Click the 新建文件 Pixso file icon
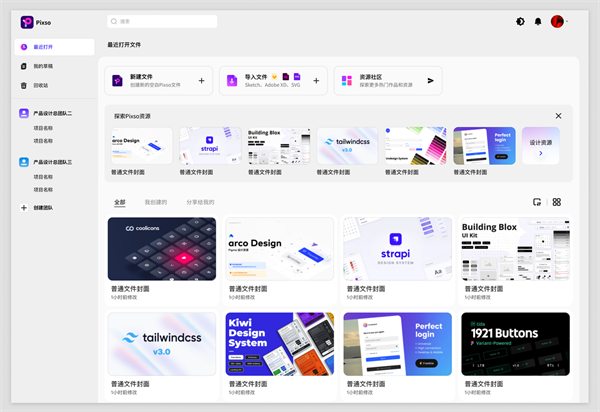 coord(117,81)
